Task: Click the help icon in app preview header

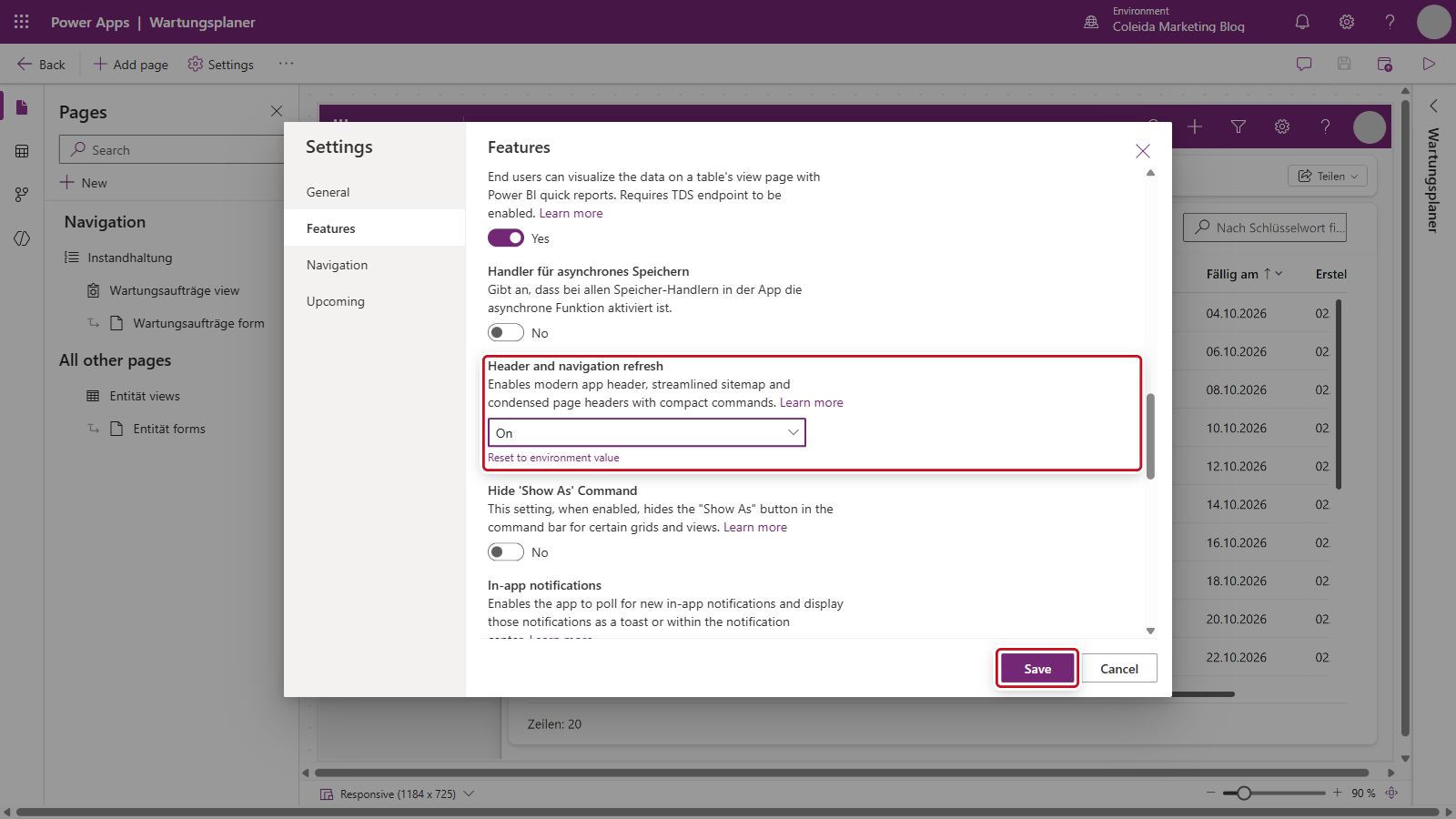Action: point(1325,126)
